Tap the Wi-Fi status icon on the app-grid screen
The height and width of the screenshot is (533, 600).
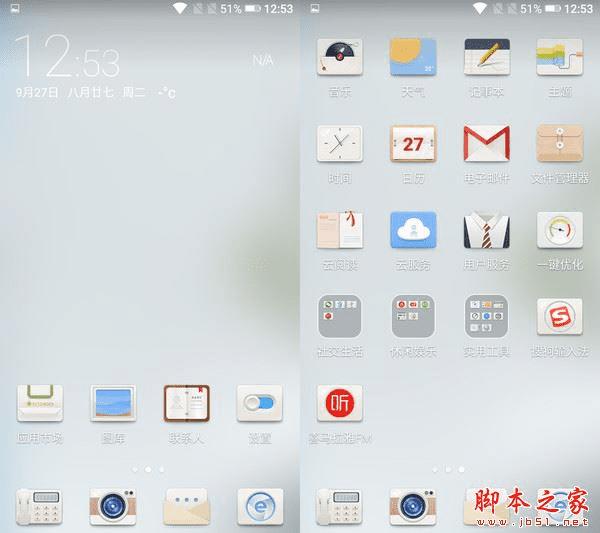pos(480,8)
